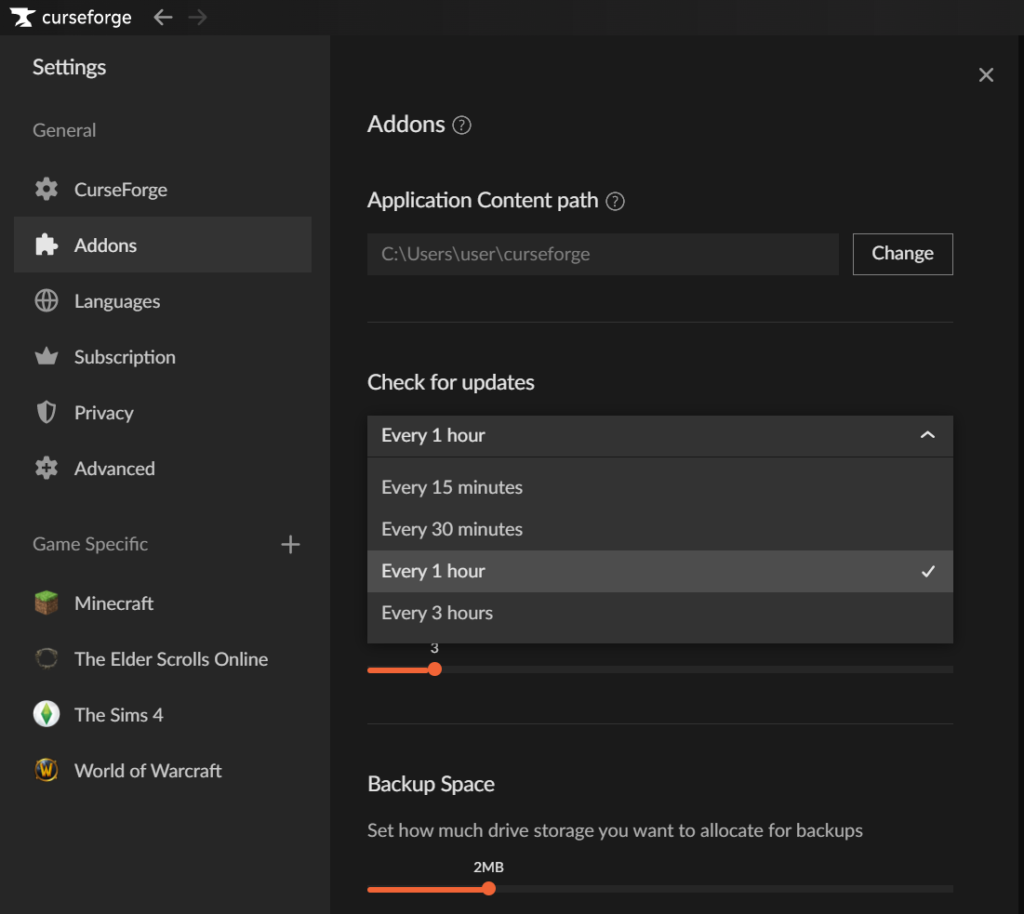Open the Privacy settings

coord(163,413)
